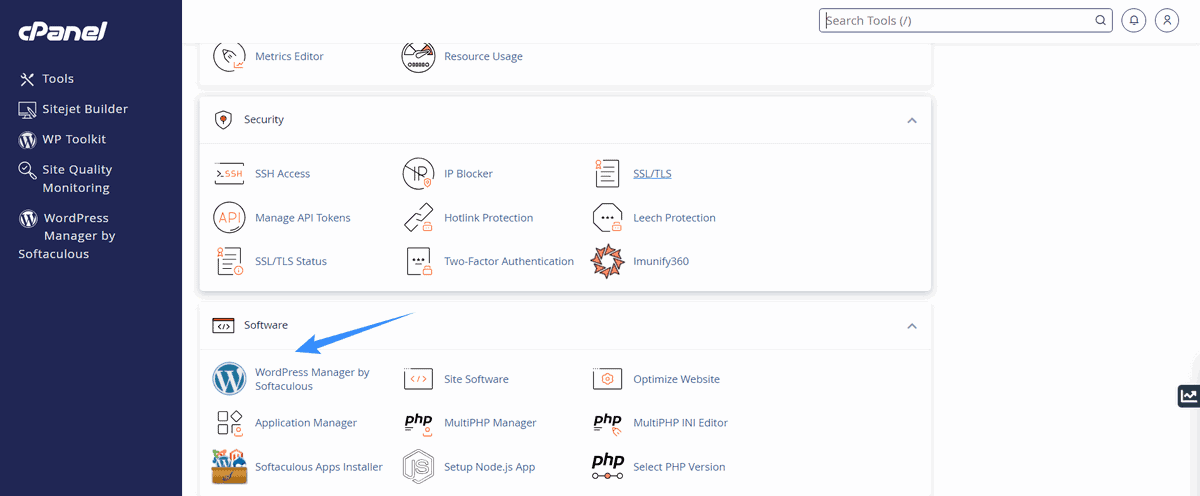Click the SSL/TLS certificate icon
1200x496 pixels.
pos(607,173)
